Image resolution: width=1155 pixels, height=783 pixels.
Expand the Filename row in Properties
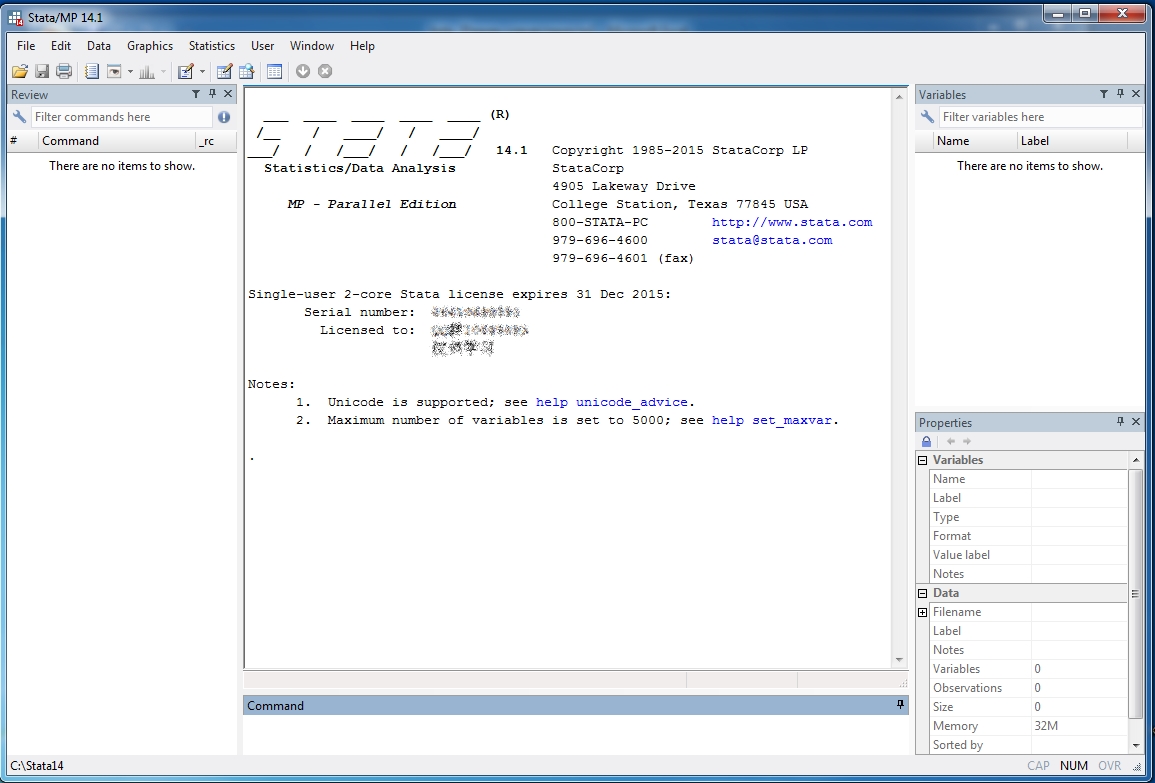tap(922, 612)
